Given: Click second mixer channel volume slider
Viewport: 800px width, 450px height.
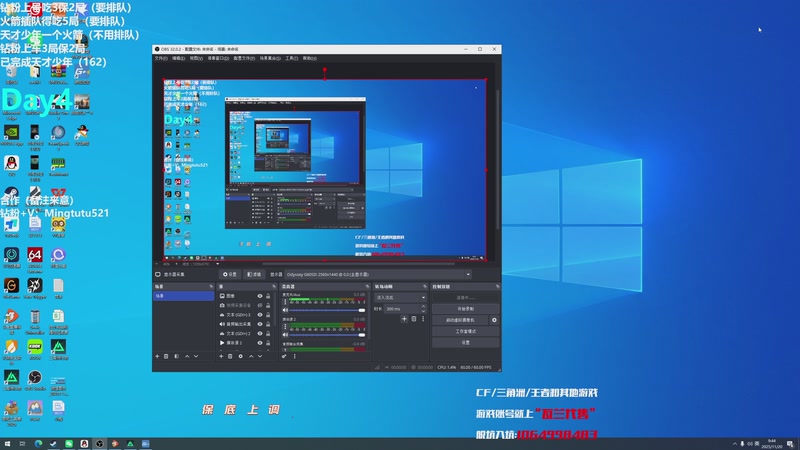Looking at the screenshot, I should click(328, 335).
